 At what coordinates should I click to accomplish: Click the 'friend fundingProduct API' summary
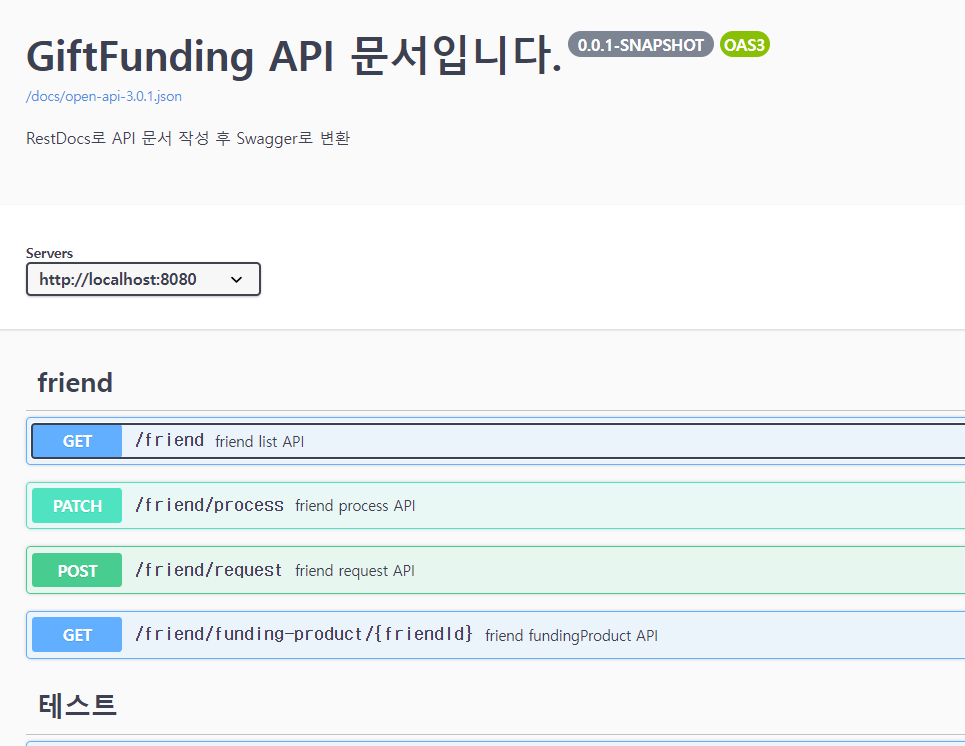coord(571,635)
